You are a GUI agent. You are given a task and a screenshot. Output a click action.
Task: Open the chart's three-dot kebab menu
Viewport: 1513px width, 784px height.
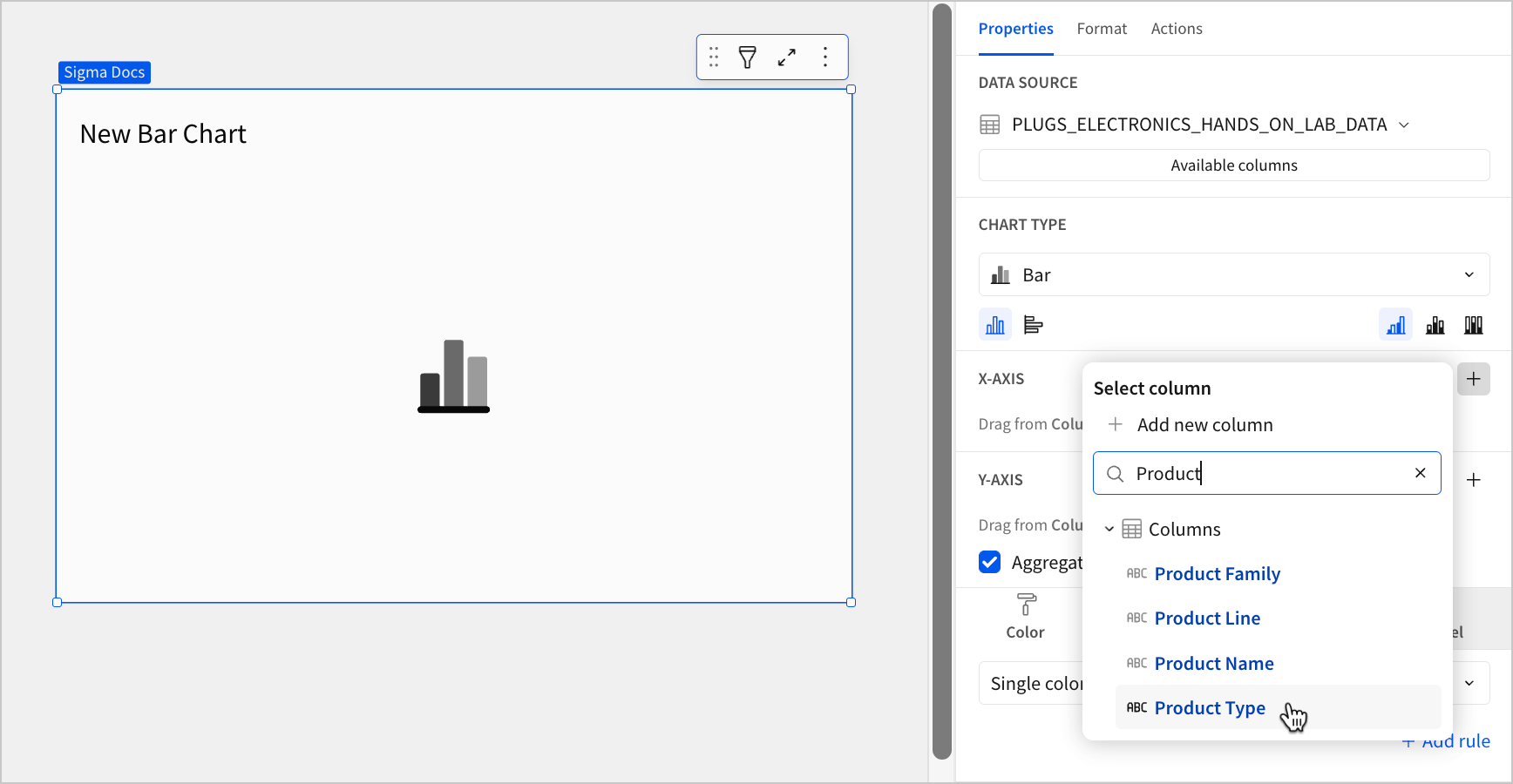point(824,57)
